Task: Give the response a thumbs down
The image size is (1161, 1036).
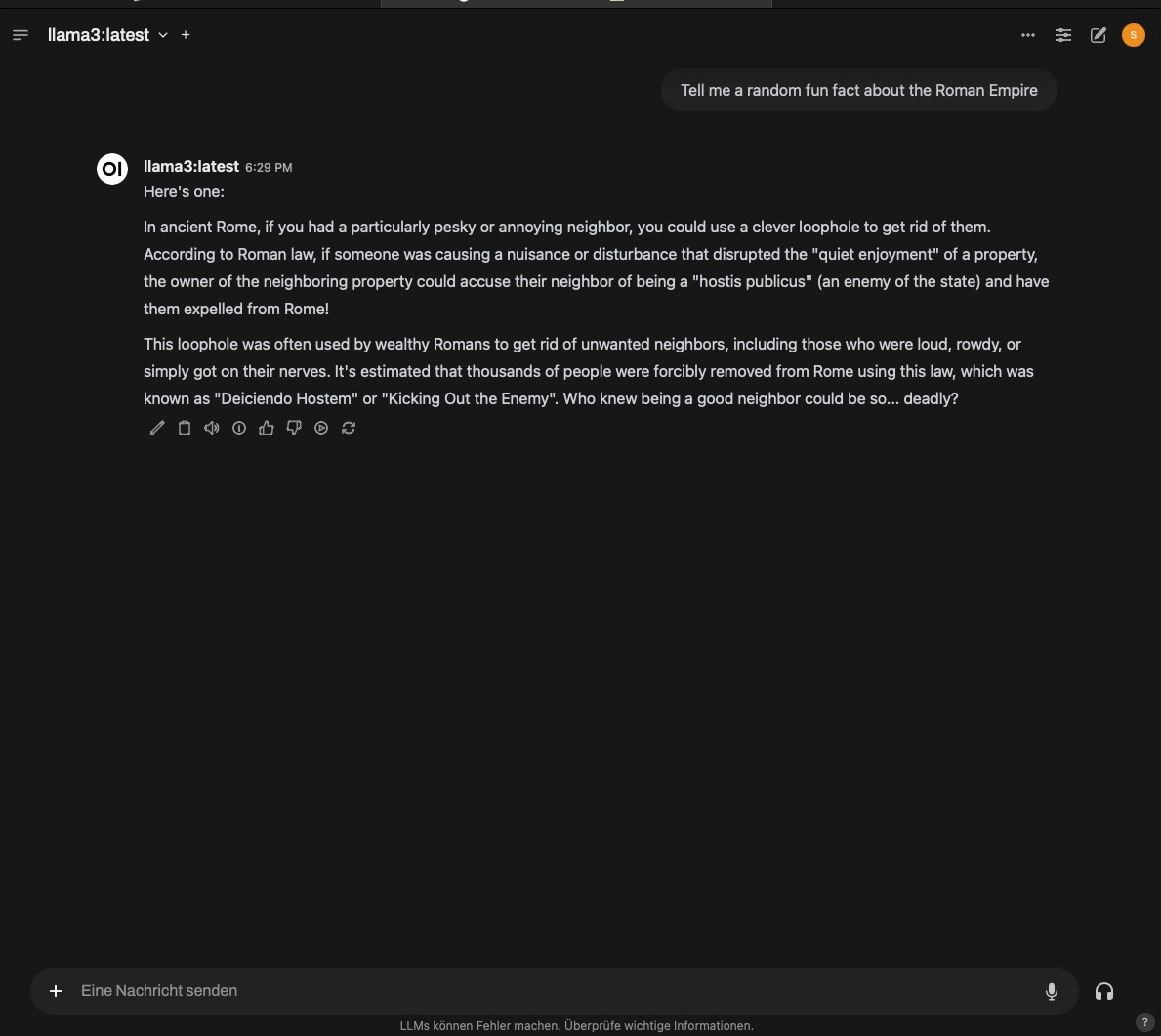Action: coord(294,428)
